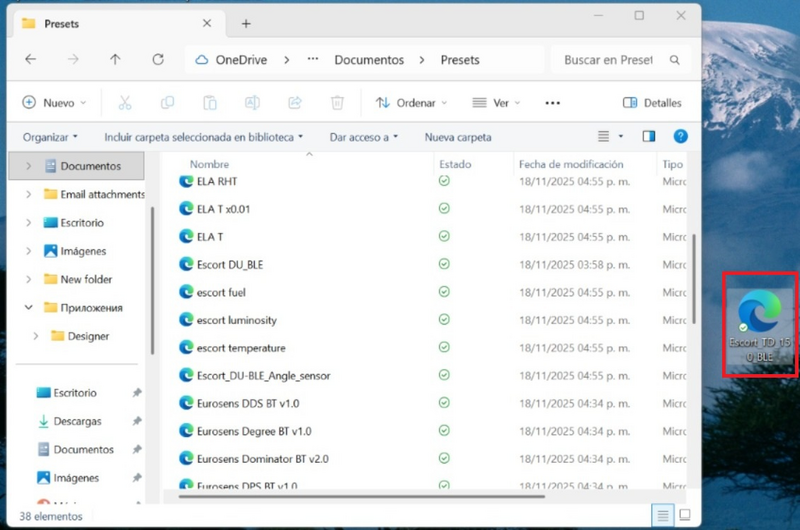Expand the Escritorio tree node

pyautogui.click(x=29, y=222)
